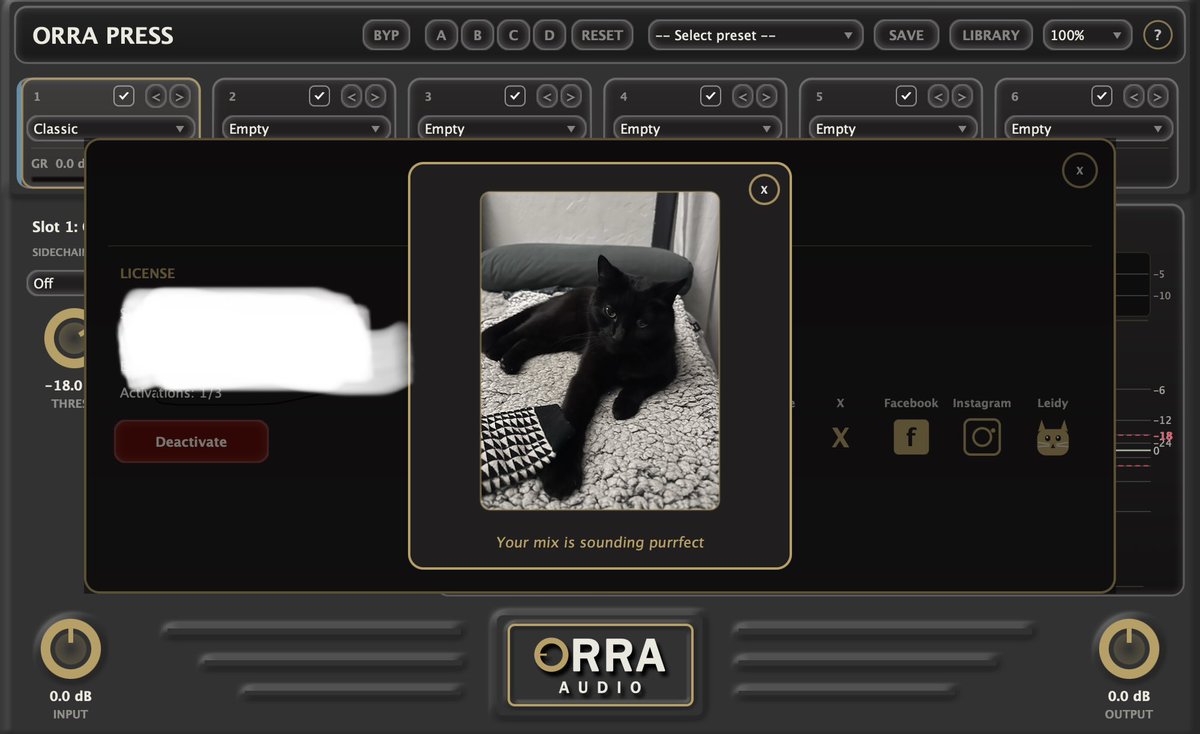Screen dimensions: 1200x734
Task: Open slot 4 Empty type dropdown
Action: tap(697, 128)
